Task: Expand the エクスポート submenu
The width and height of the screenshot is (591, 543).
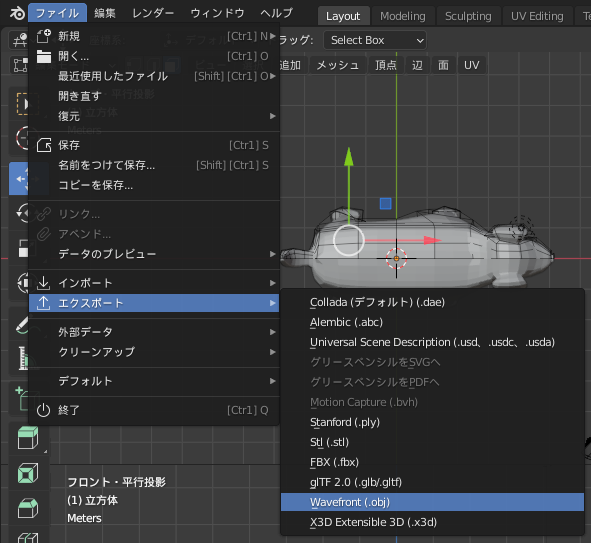Action: click(154, 303)
